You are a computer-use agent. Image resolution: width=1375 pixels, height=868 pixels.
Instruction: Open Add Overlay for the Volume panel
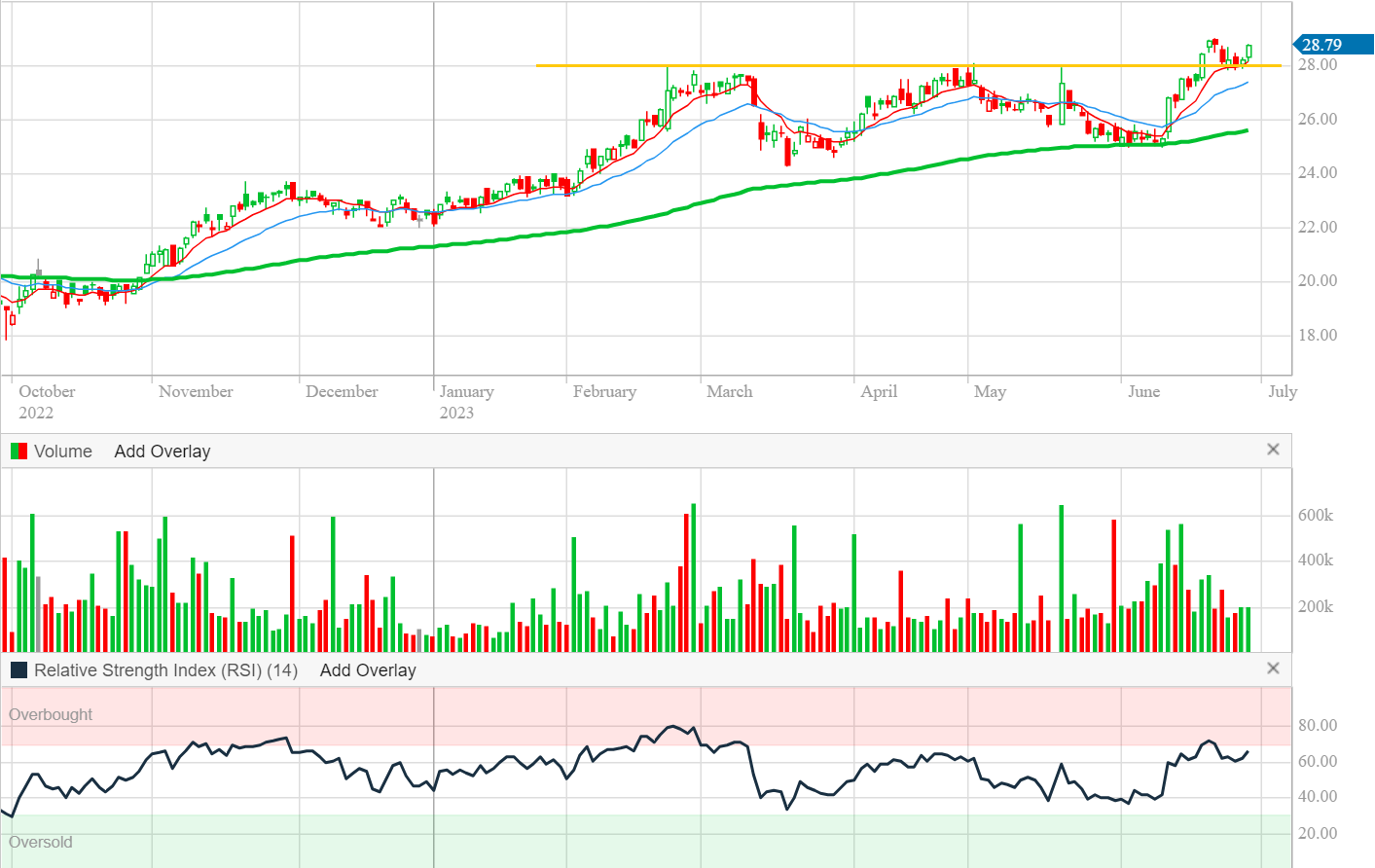pyautogui.click(x=162, y=452)
